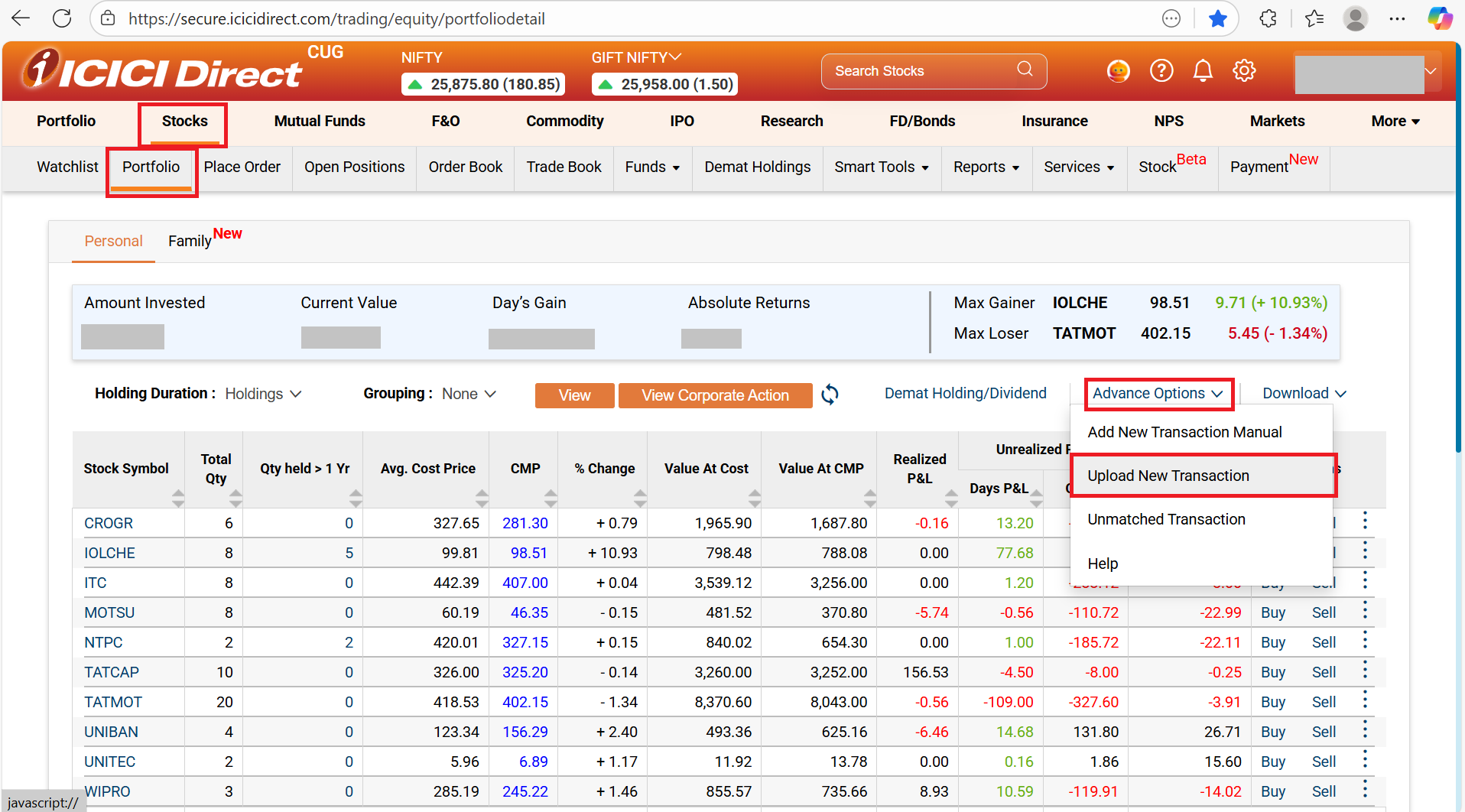Click the browser favorites star icon
This screenshot has width=1465, height=812.
click(1217, 18)
